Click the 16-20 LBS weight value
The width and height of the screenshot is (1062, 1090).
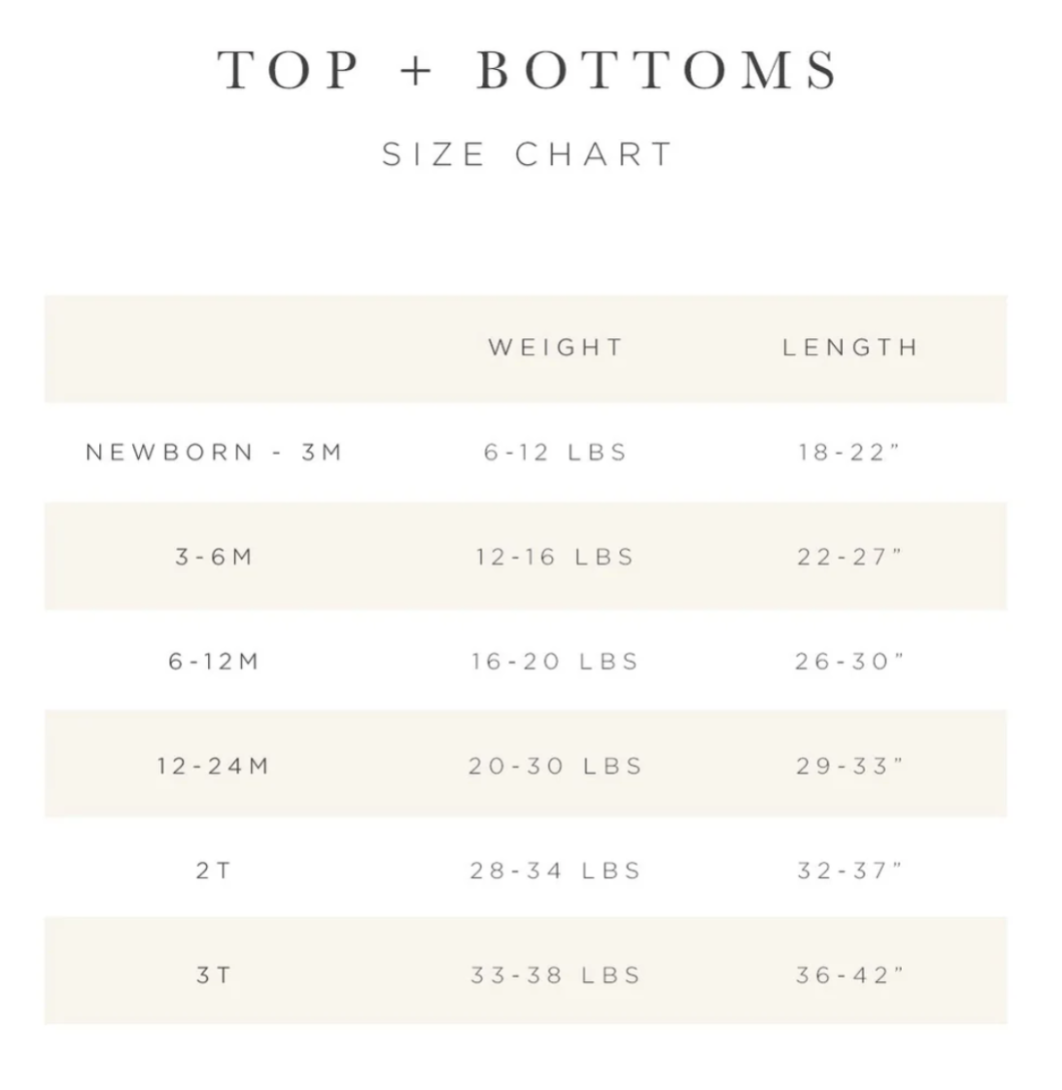click(555, 662)
